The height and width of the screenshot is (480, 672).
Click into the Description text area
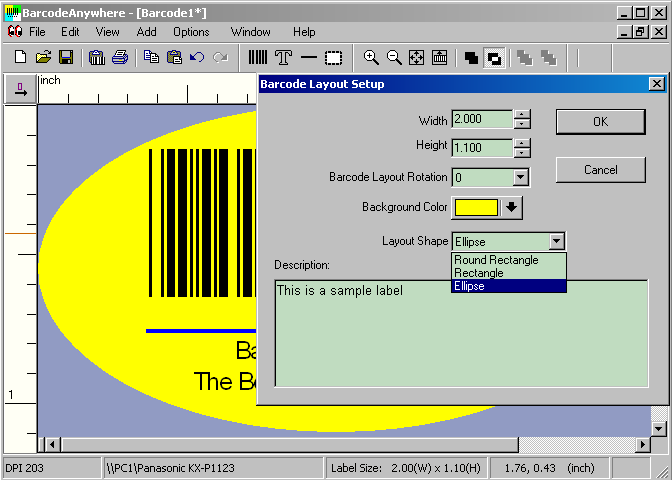click(461, 333)
